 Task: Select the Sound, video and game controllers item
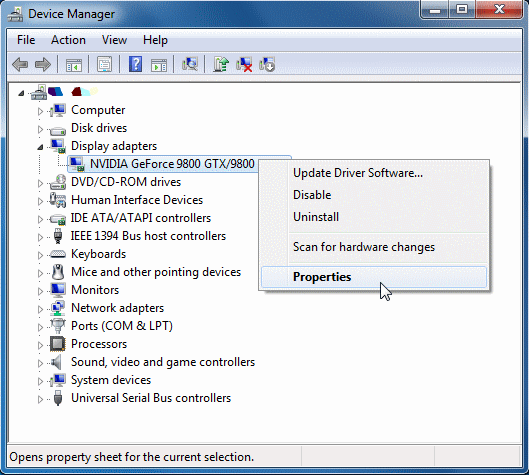click(x=163, y=362)
